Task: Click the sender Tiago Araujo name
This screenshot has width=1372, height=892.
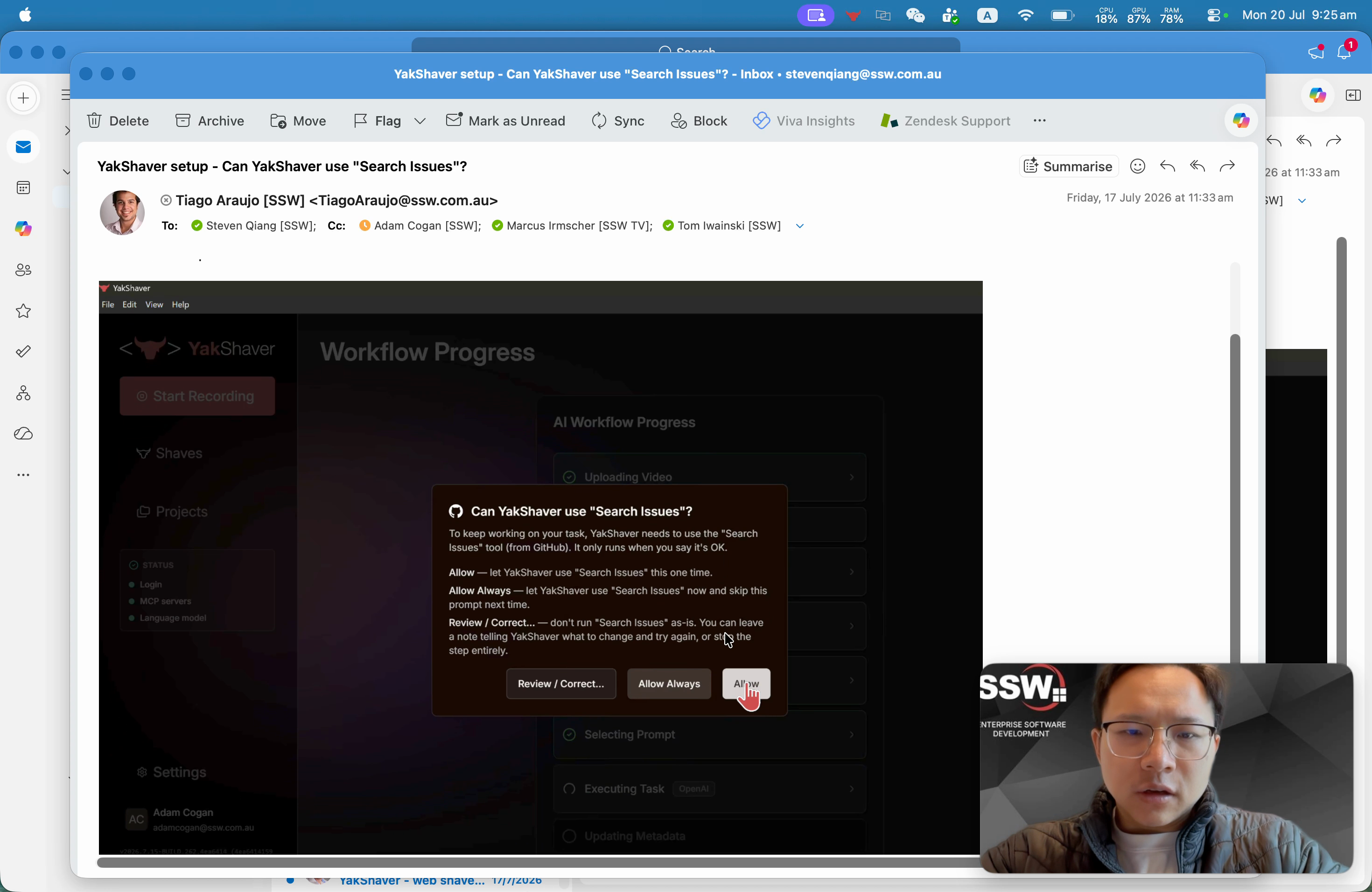Action: pos(336,201)
